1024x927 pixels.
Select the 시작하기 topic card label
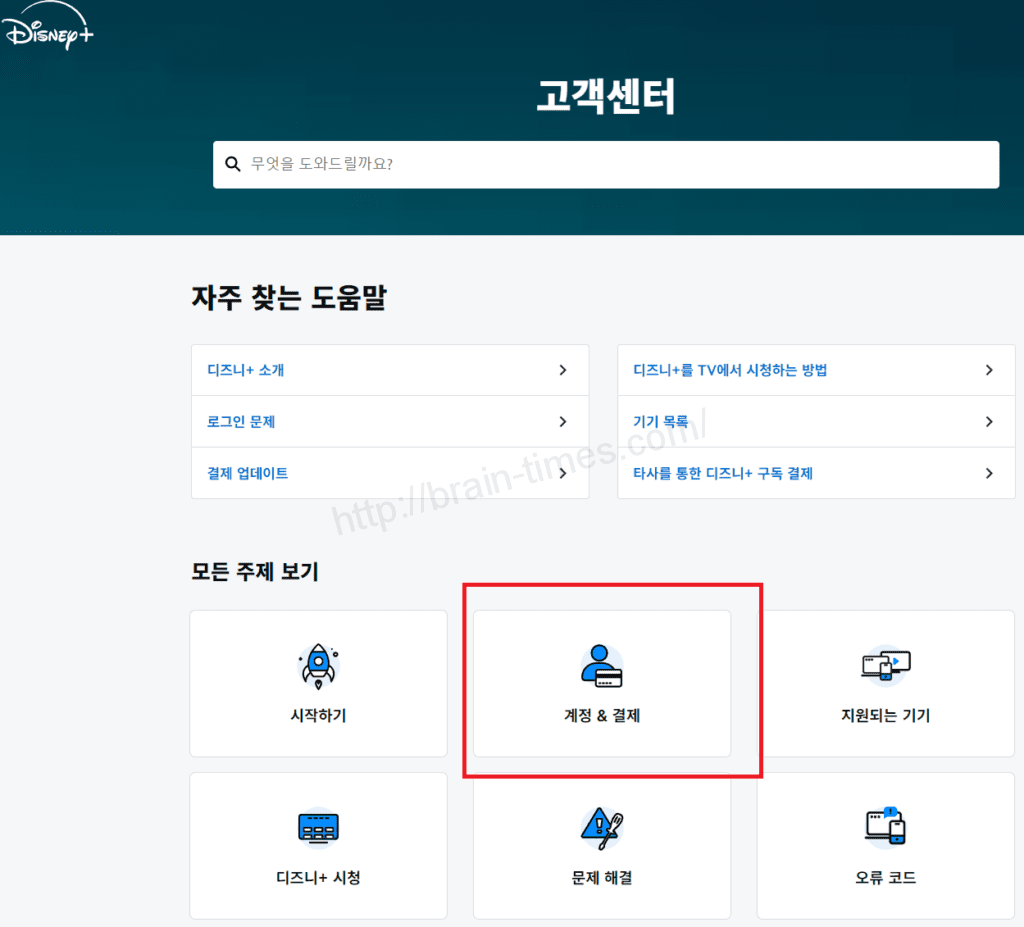pyautogui.click(x=318, y=716)
